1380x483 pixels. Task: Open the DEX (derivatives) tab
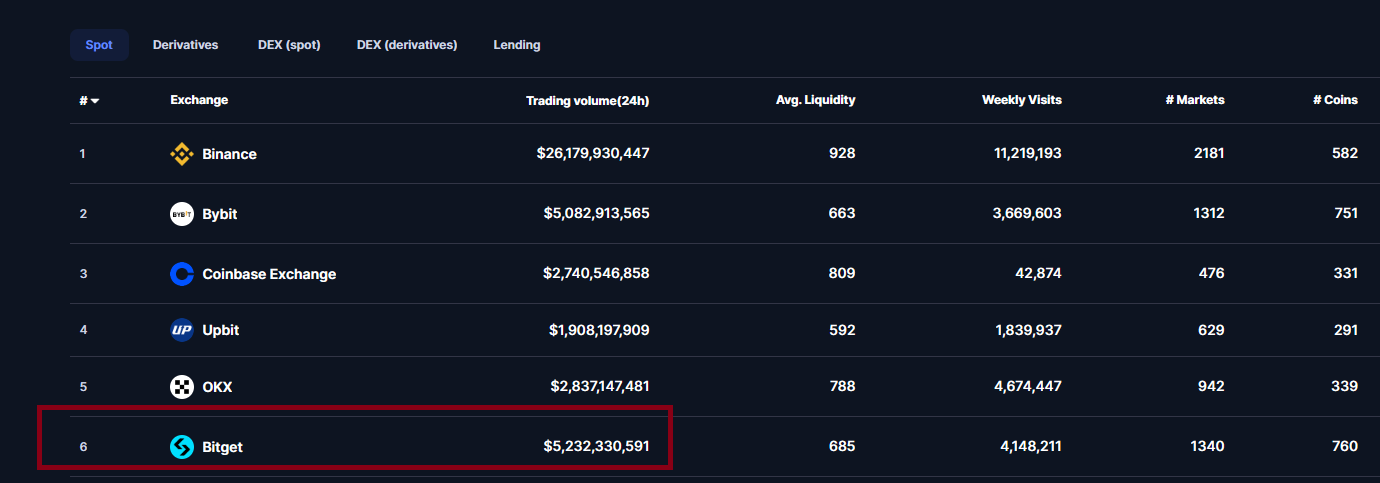point(407,45)
